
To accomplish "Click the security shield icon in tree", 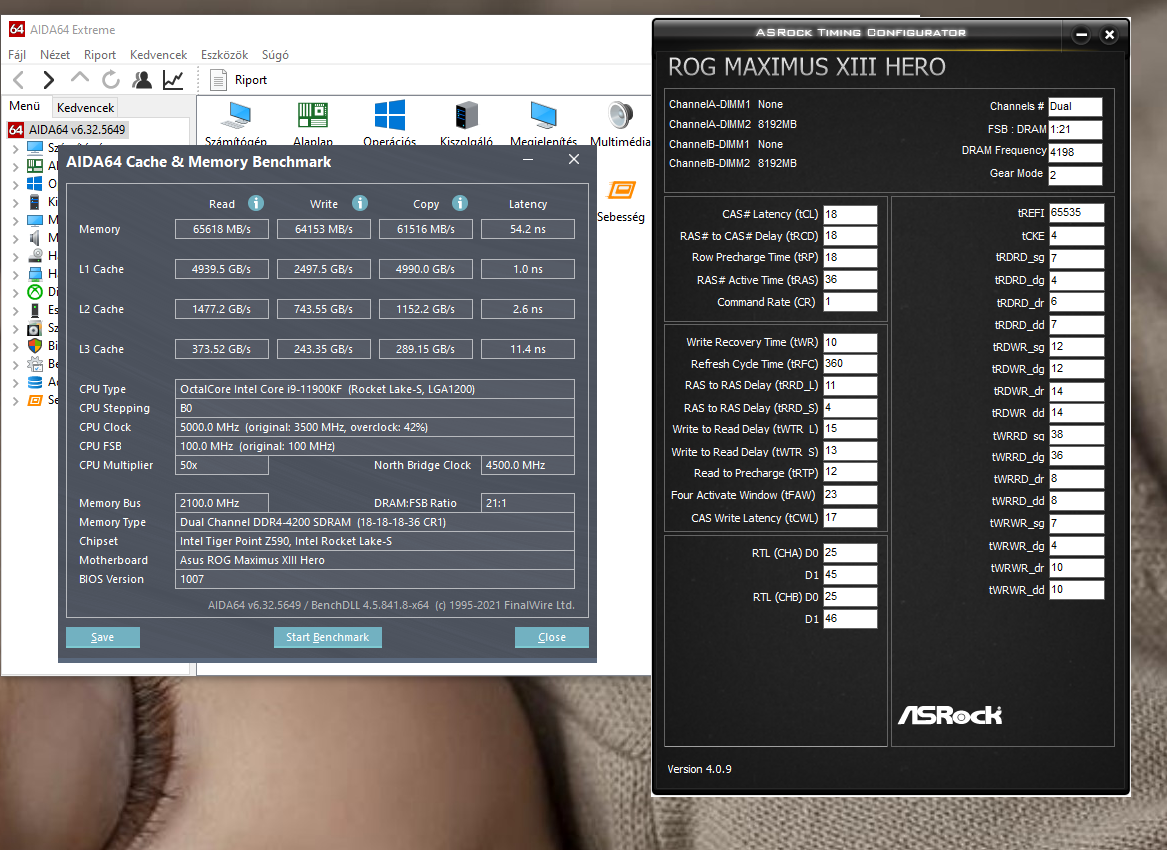I will click(x=34, y=346).
